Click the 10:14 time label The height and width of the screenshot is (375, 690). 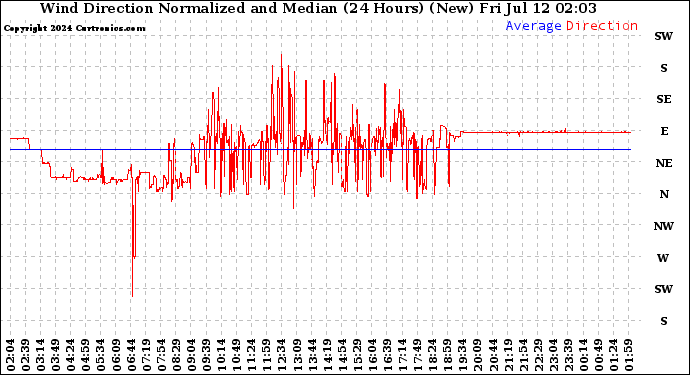pyautogui.click(x=221, y=355)
